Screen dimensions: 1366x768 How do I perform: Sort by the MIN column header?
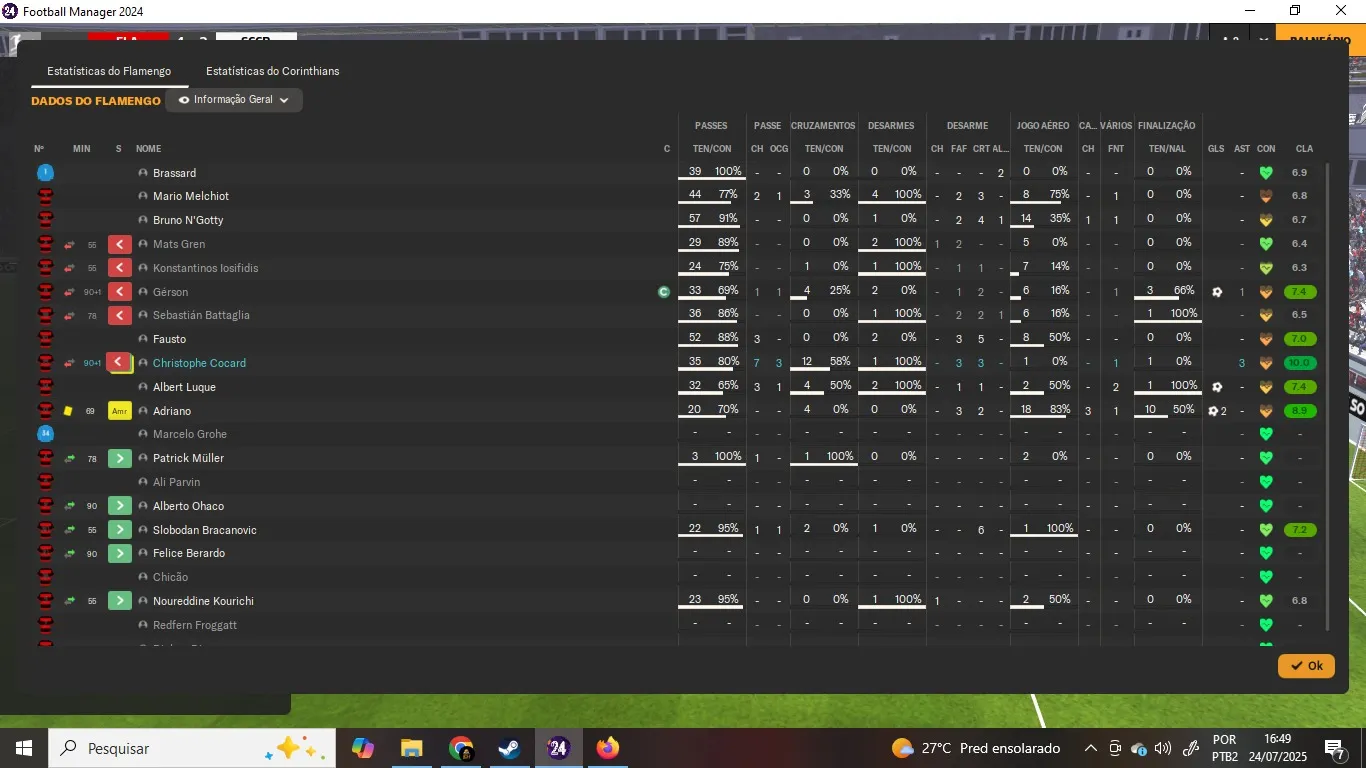82,149
